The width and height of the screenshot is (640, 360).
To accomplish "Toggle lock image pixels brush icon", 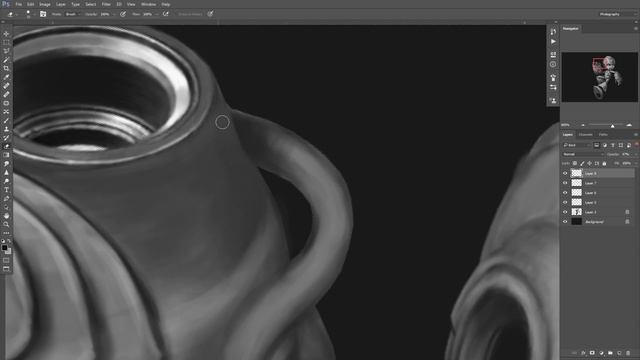I will [582, 163].
